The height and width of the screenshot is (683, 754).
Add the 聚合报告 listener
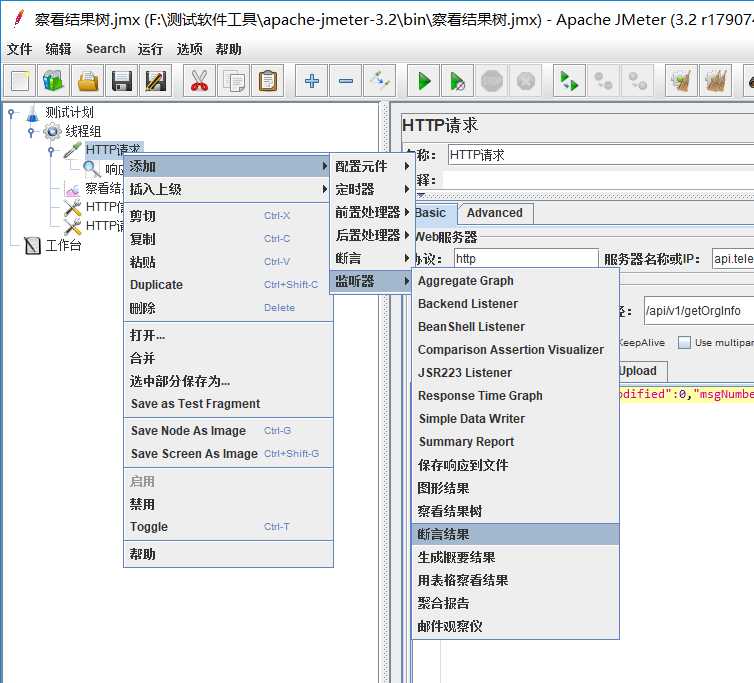click(515, 603)
